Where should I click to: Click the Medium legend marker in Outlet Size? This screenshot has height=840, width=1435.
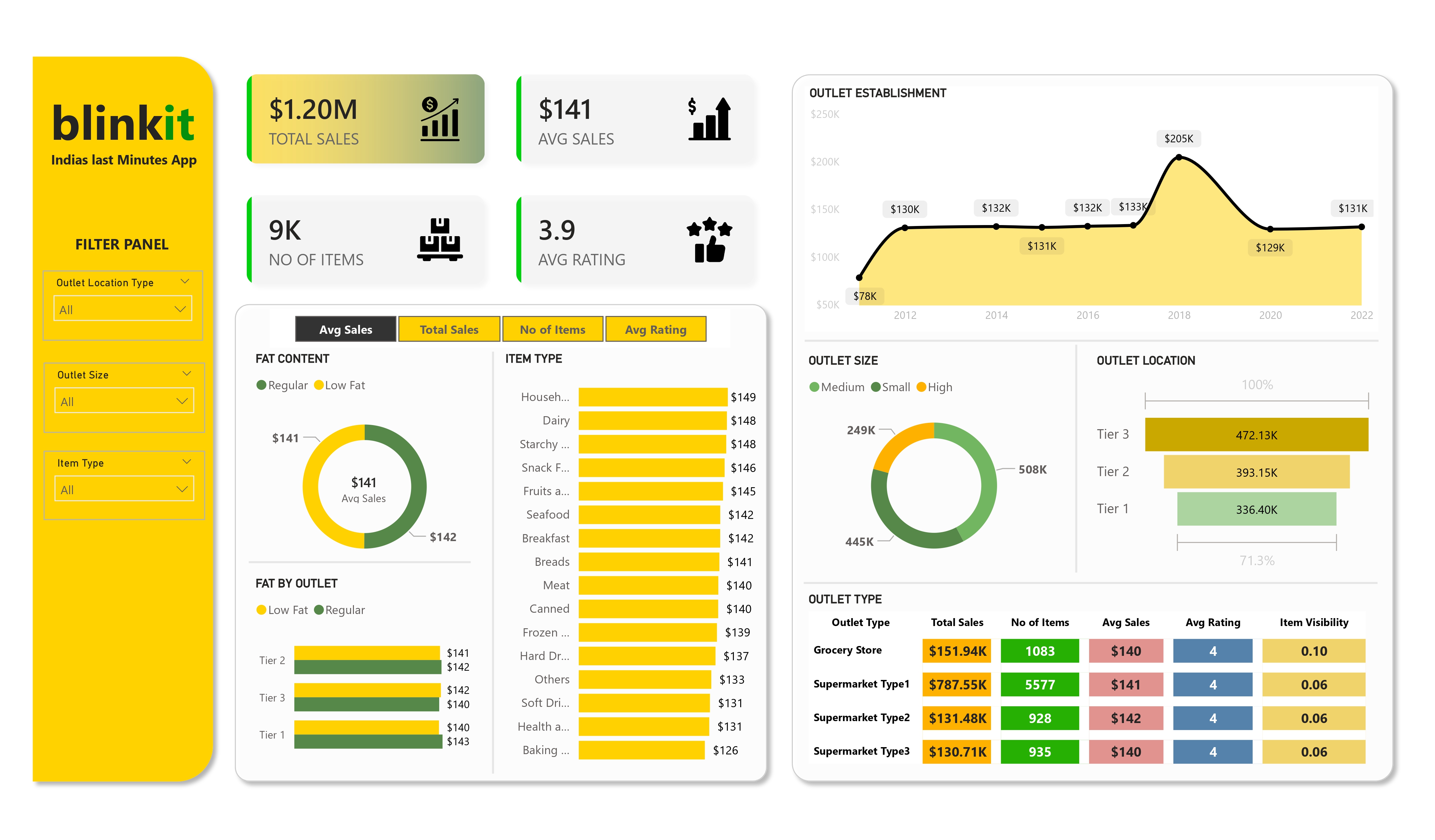814,387
